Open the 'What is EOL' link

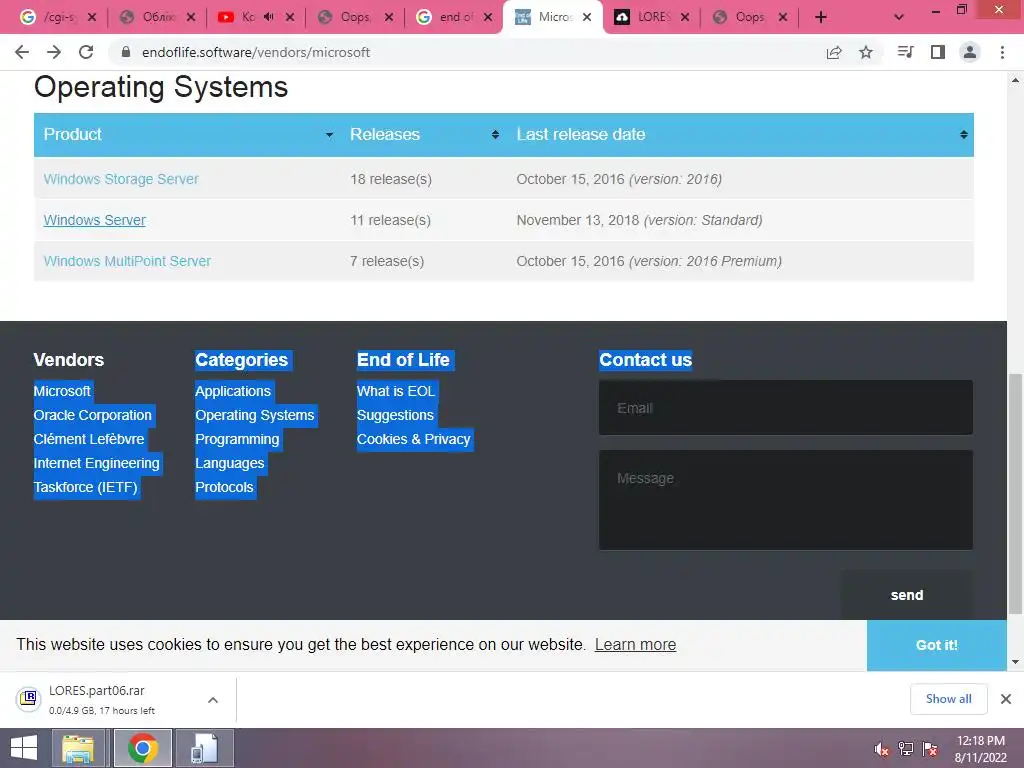pyautogui.click(x=396, y=391)
